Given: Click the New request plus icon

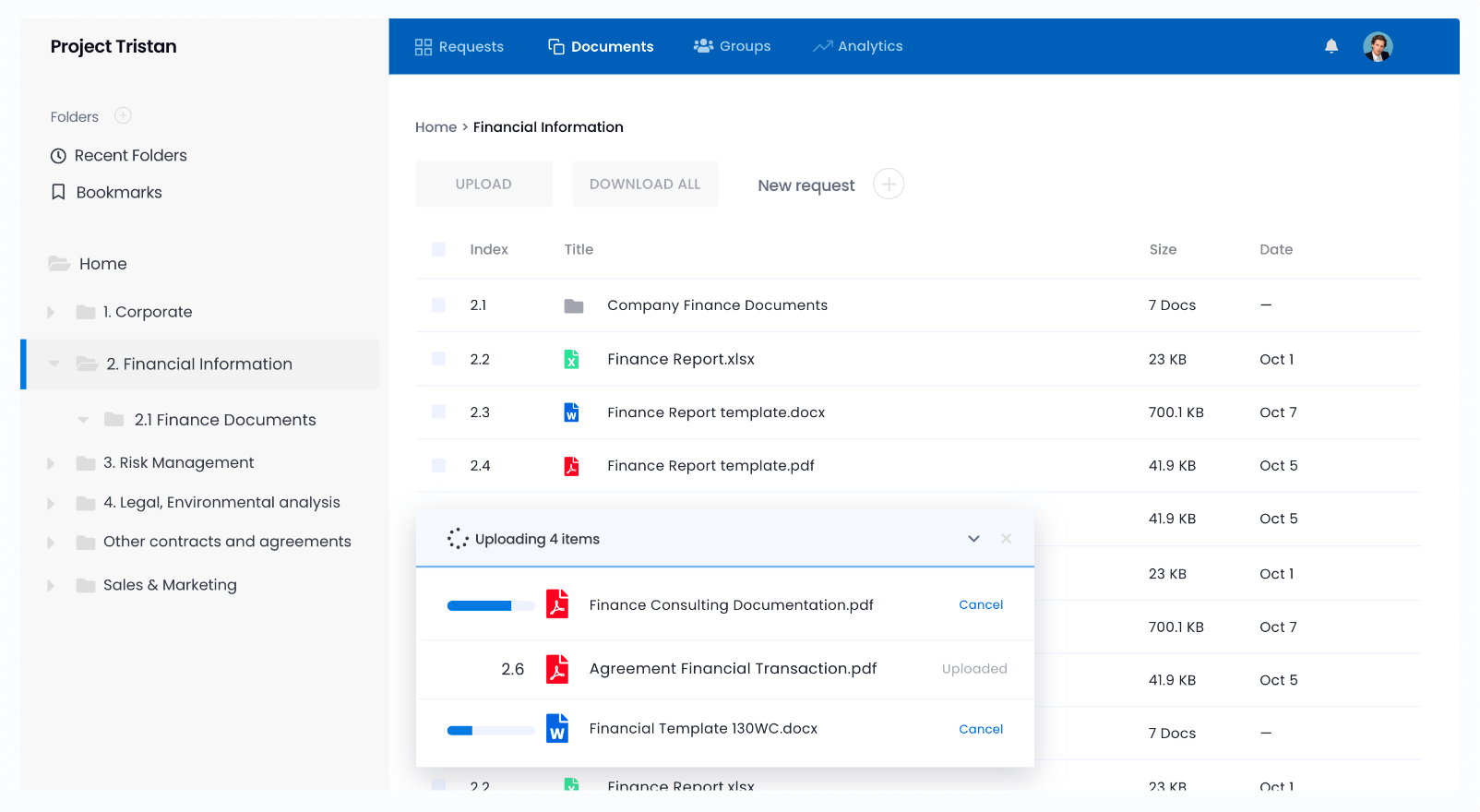Looking at the screenshot, I should tap(888, 185).
